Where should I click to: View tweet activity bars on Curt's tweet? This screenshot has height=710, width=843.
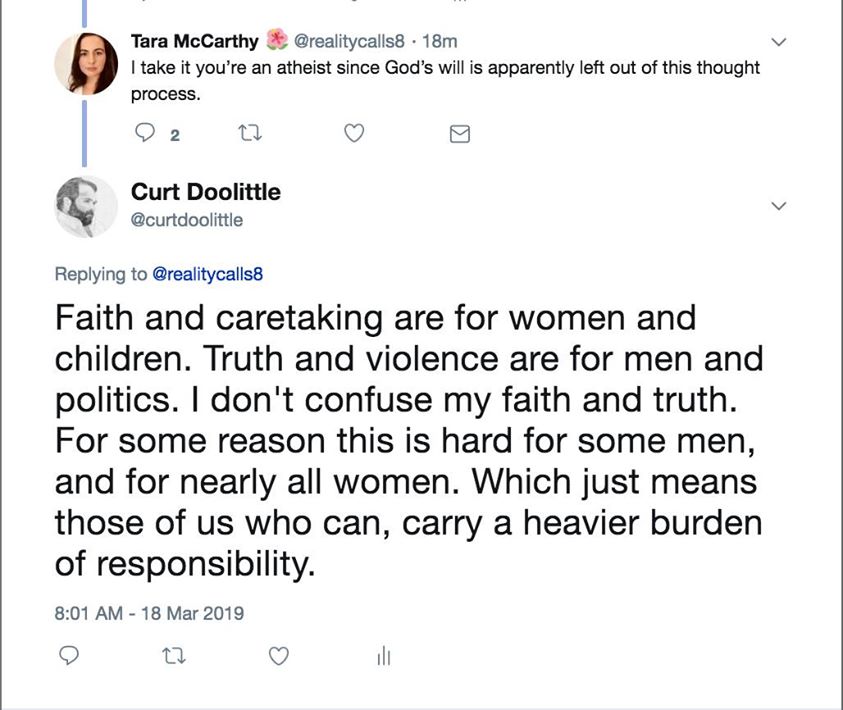[x=383, y=656]
